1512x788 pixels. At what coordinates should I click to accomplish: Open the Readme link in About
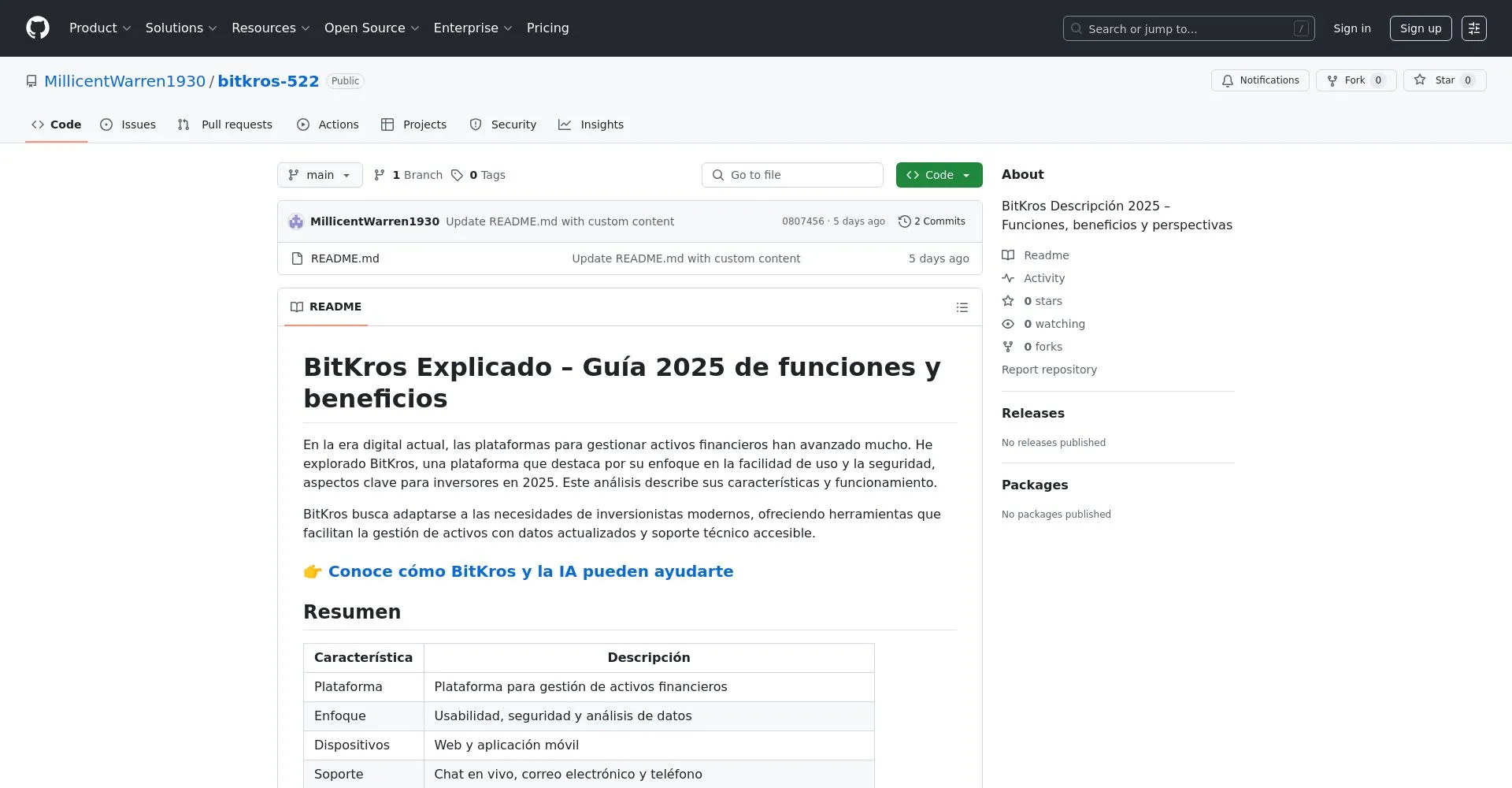tap(1036, 255)
